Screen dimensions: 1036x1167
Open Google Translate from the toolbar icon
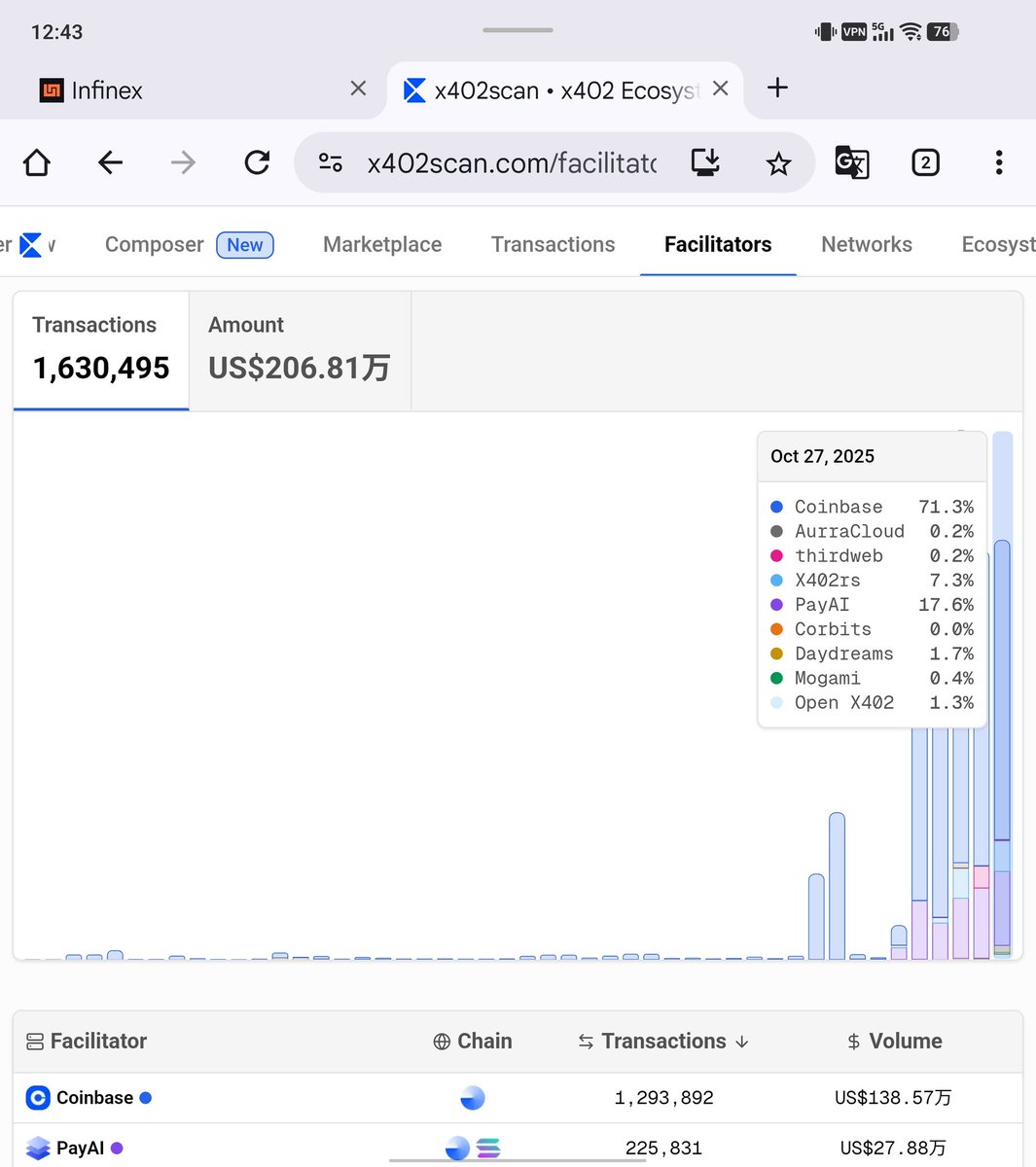(x=852, y=163)
